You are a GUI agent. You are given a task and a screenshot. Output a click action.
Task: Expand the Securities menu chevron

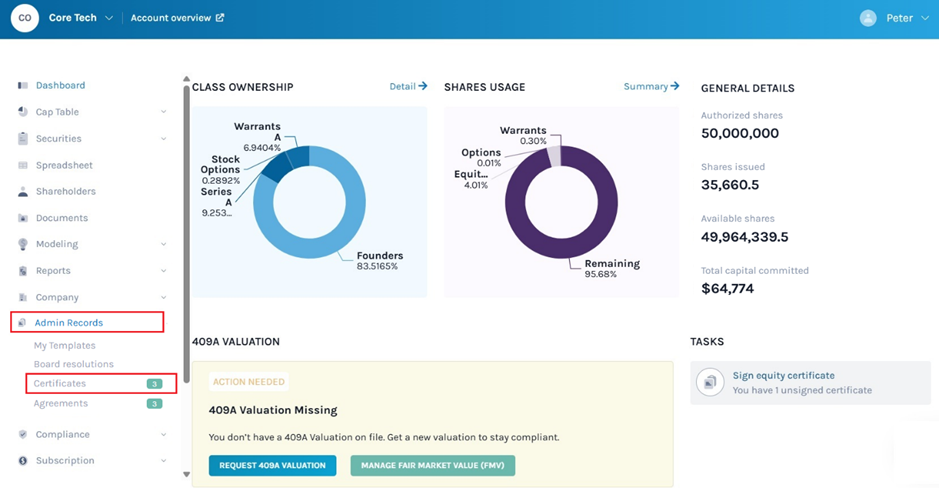(x=163, y=139)
